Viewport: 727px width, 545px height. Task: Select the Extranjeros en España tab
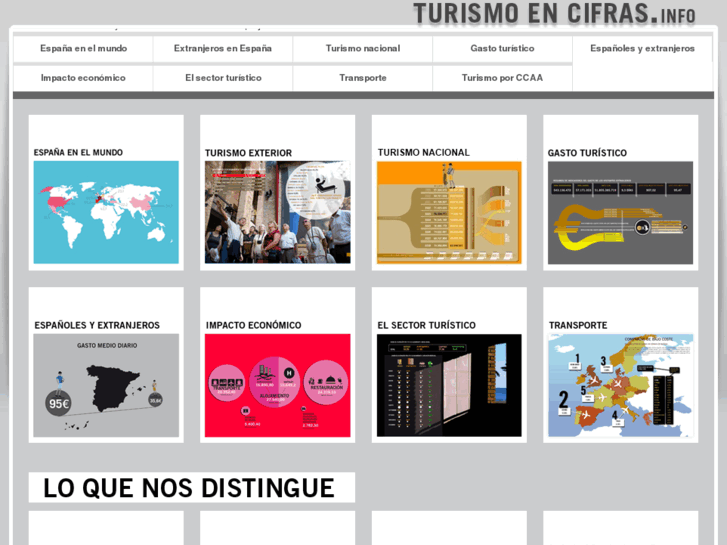point(223,49)
